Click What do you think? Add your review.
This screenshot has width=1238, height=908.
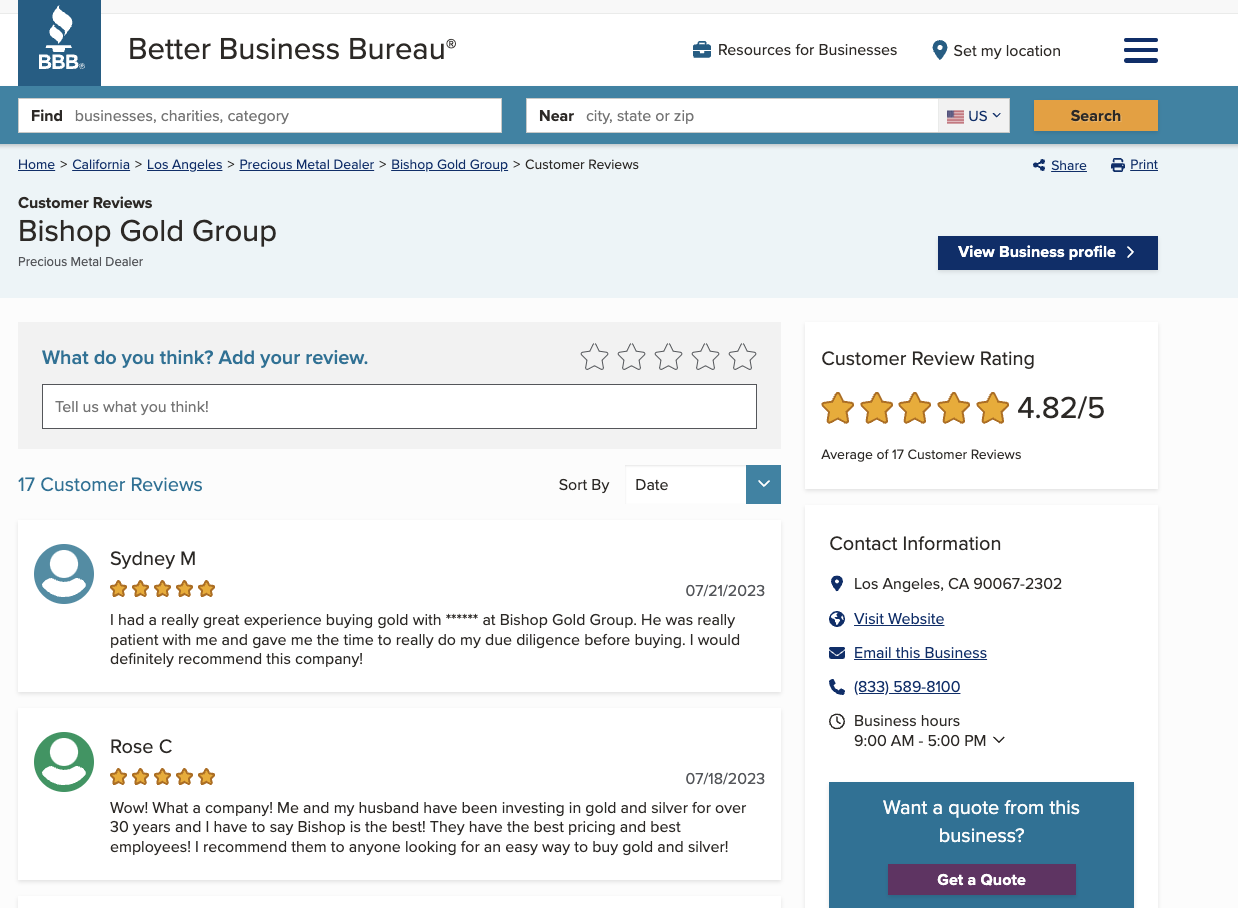pos(205,358)
